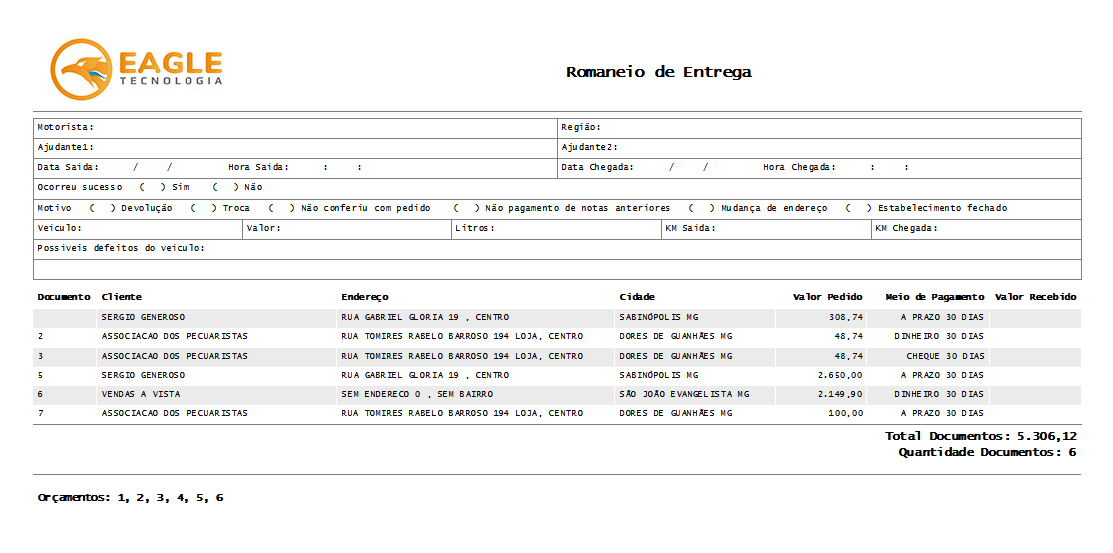Click the Eagle Tecnologia logo
Viewport: 1113px width, 553px height.
point(136,68)
